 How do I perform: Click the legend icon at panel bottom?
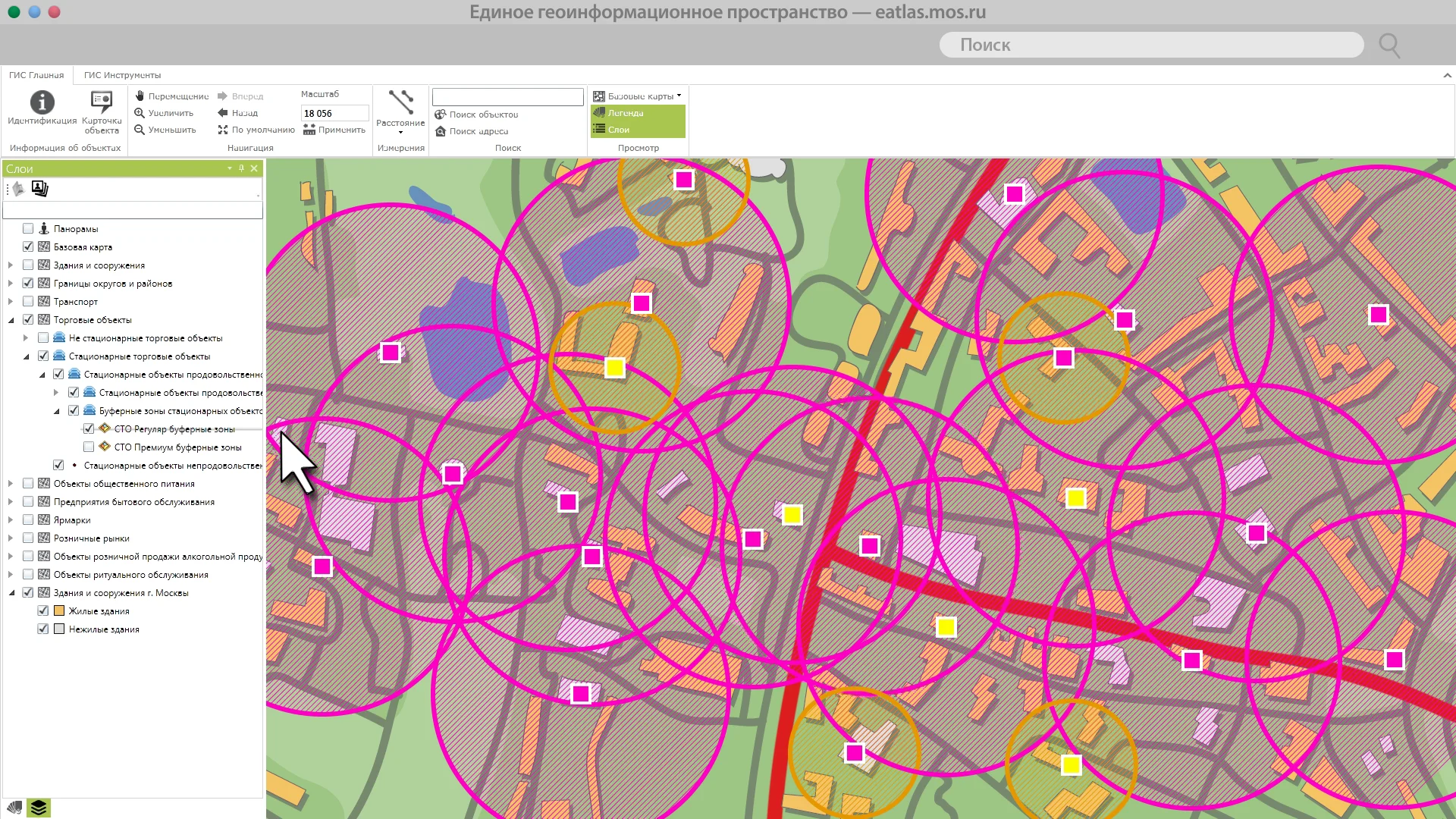pyautogui.click(x=14, y=808)
